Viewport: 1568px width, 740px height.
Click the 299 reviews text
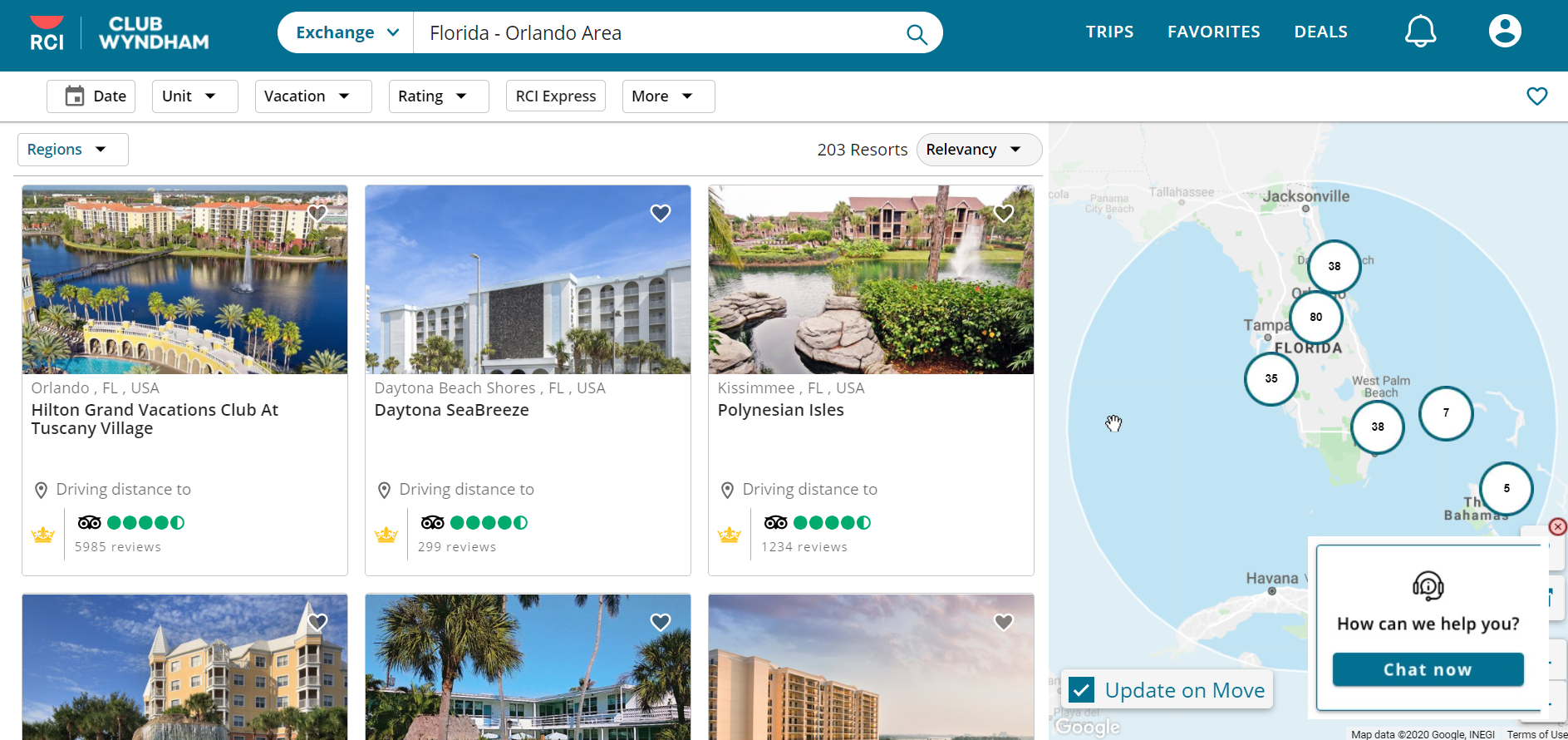457,547
